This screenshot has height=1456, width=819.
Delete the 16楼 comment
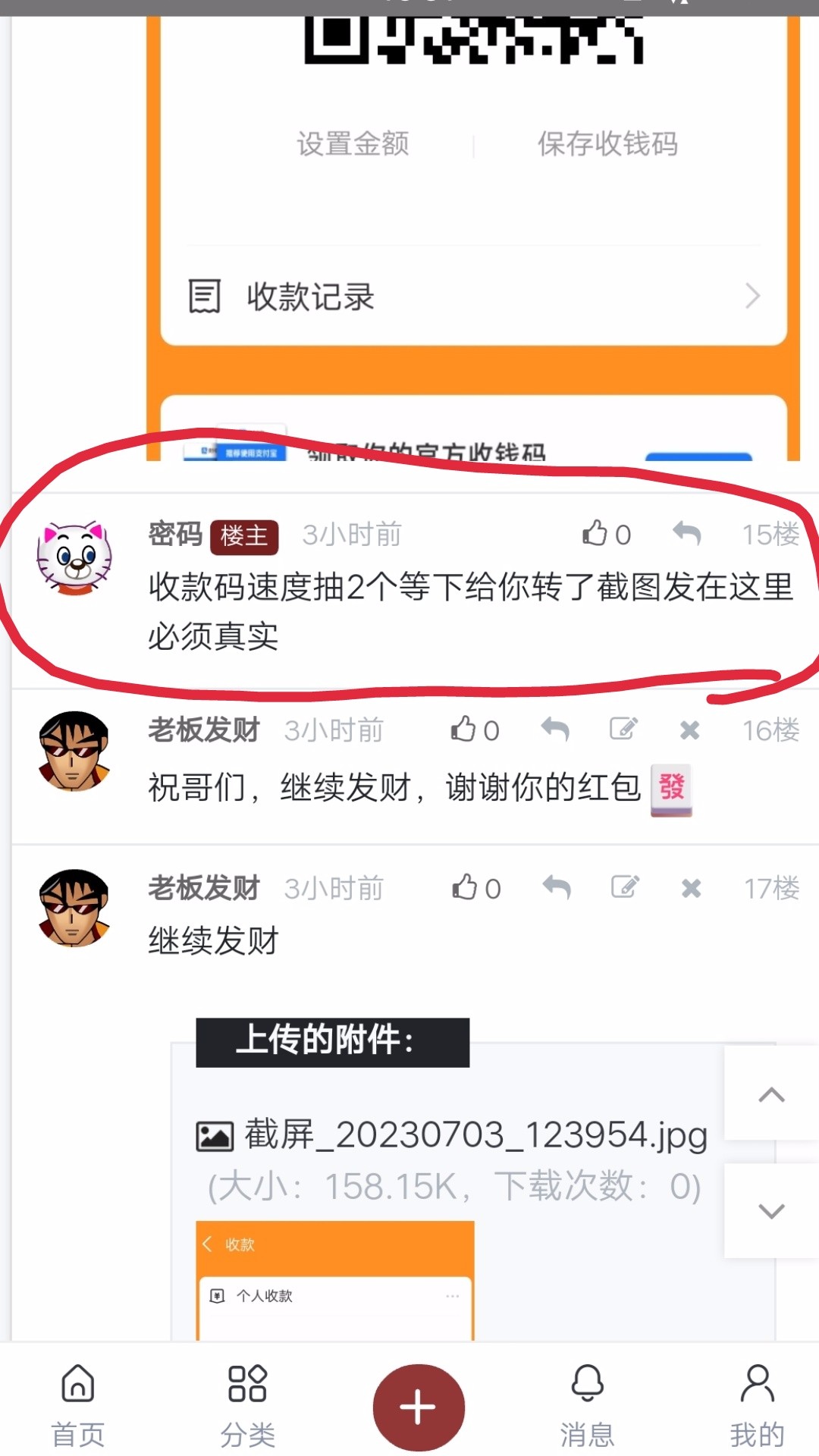(x=690, y=730)
